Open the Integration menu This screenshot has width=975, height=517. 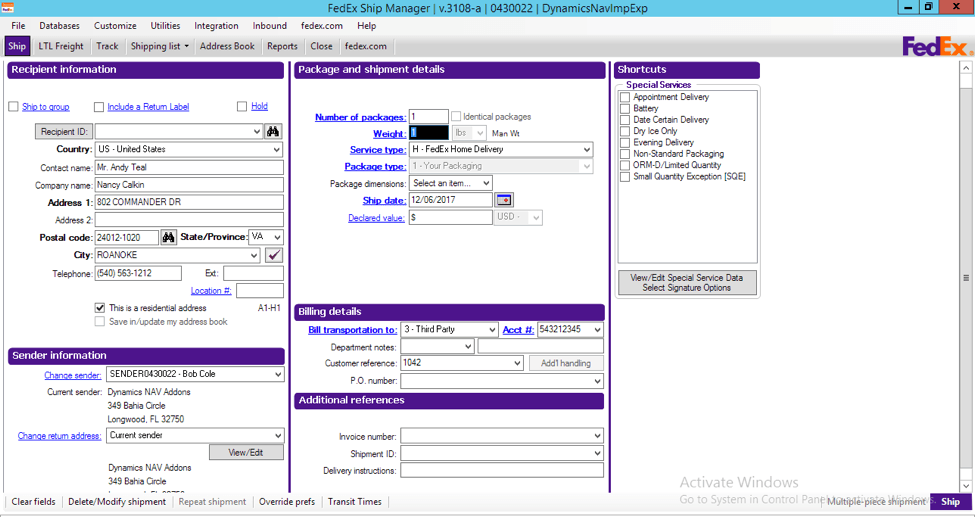[216, 26]
